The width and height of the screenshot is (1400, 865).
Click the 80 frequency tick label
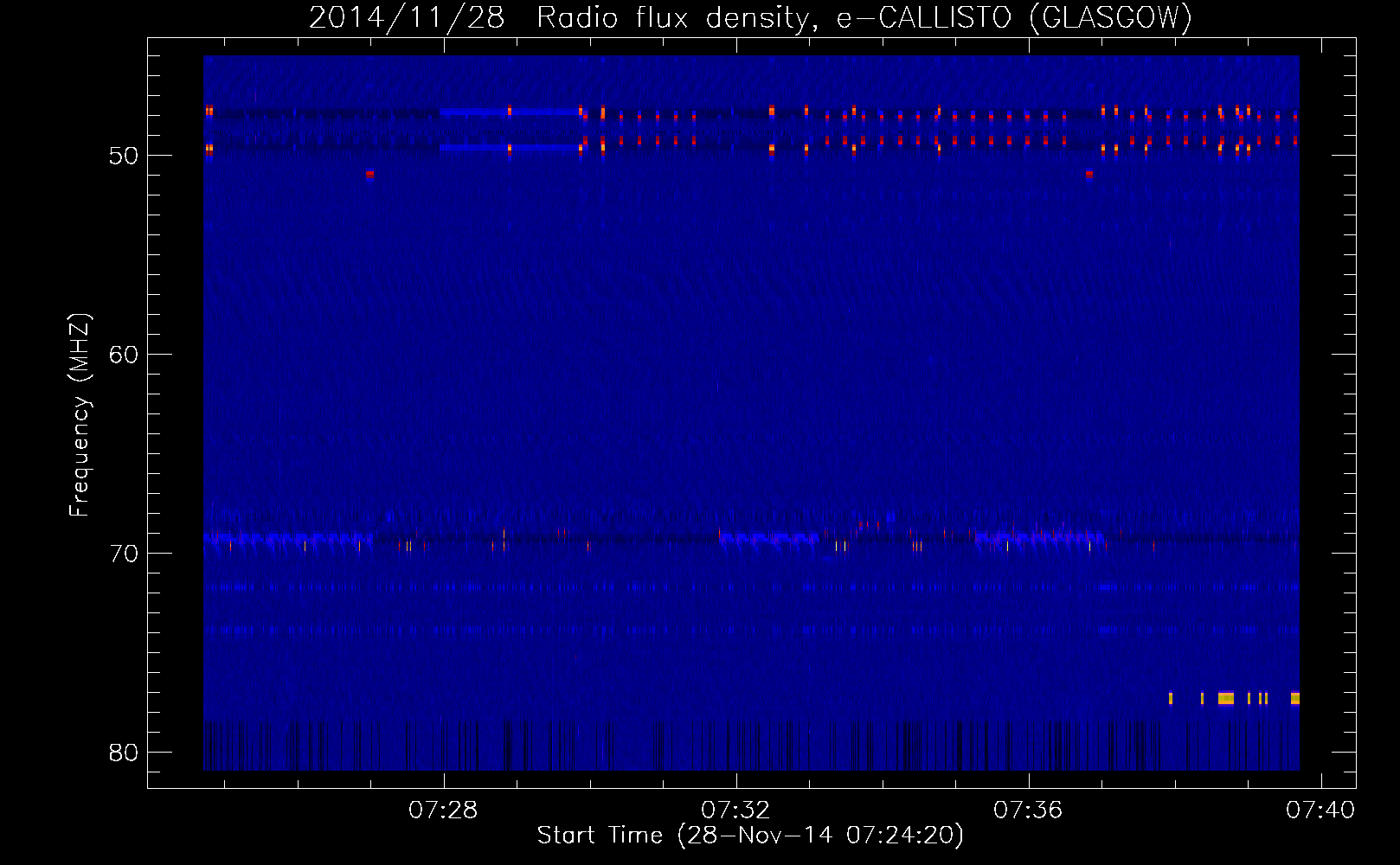coord(124,753)
